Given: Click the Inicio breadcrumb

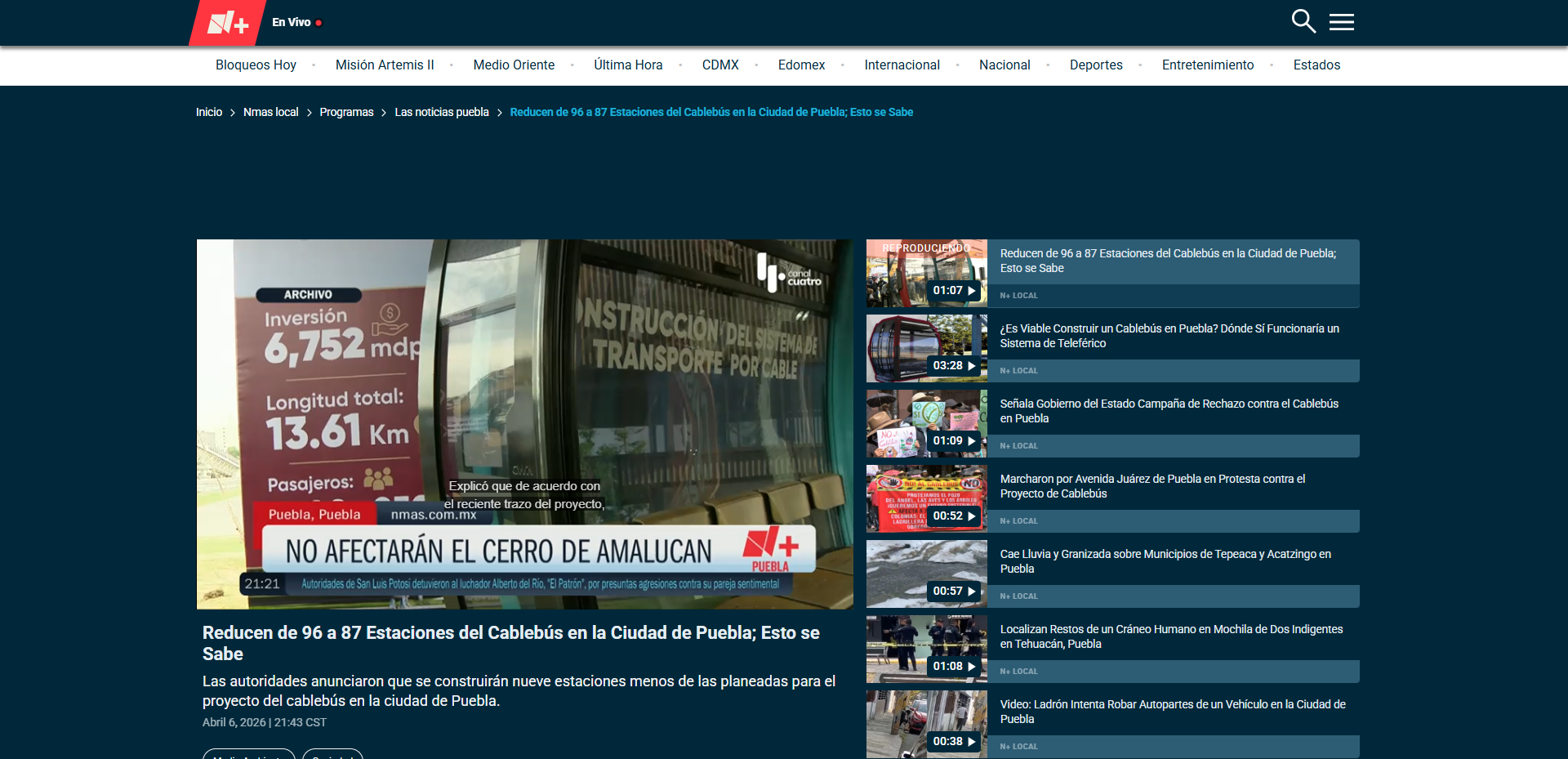Looking at the screenshot, I should pos(209,112).
